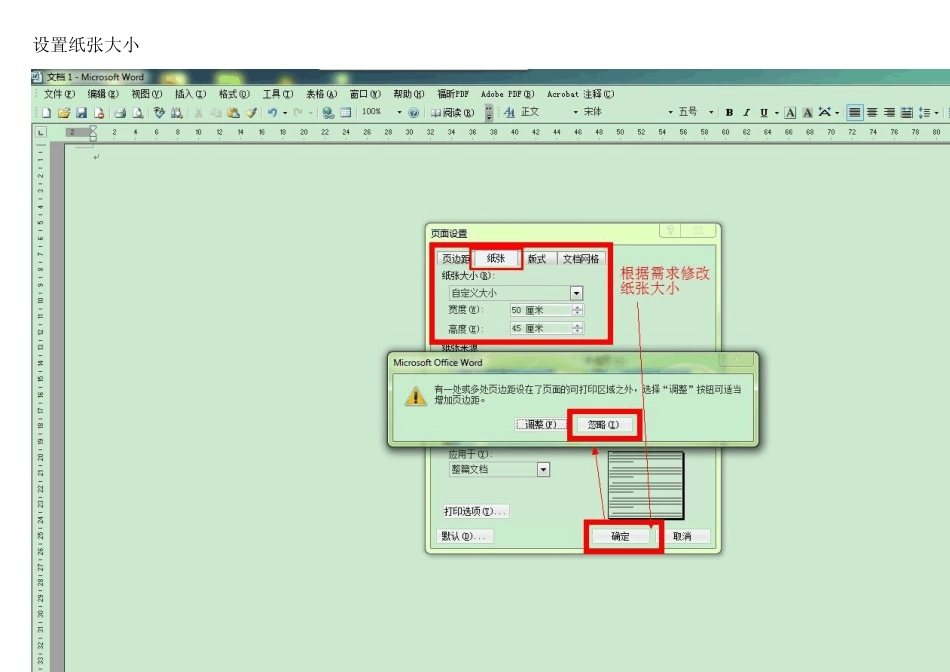950x672 pixels.
Task: Toggle Underline formatting
Action: (763, 113)
